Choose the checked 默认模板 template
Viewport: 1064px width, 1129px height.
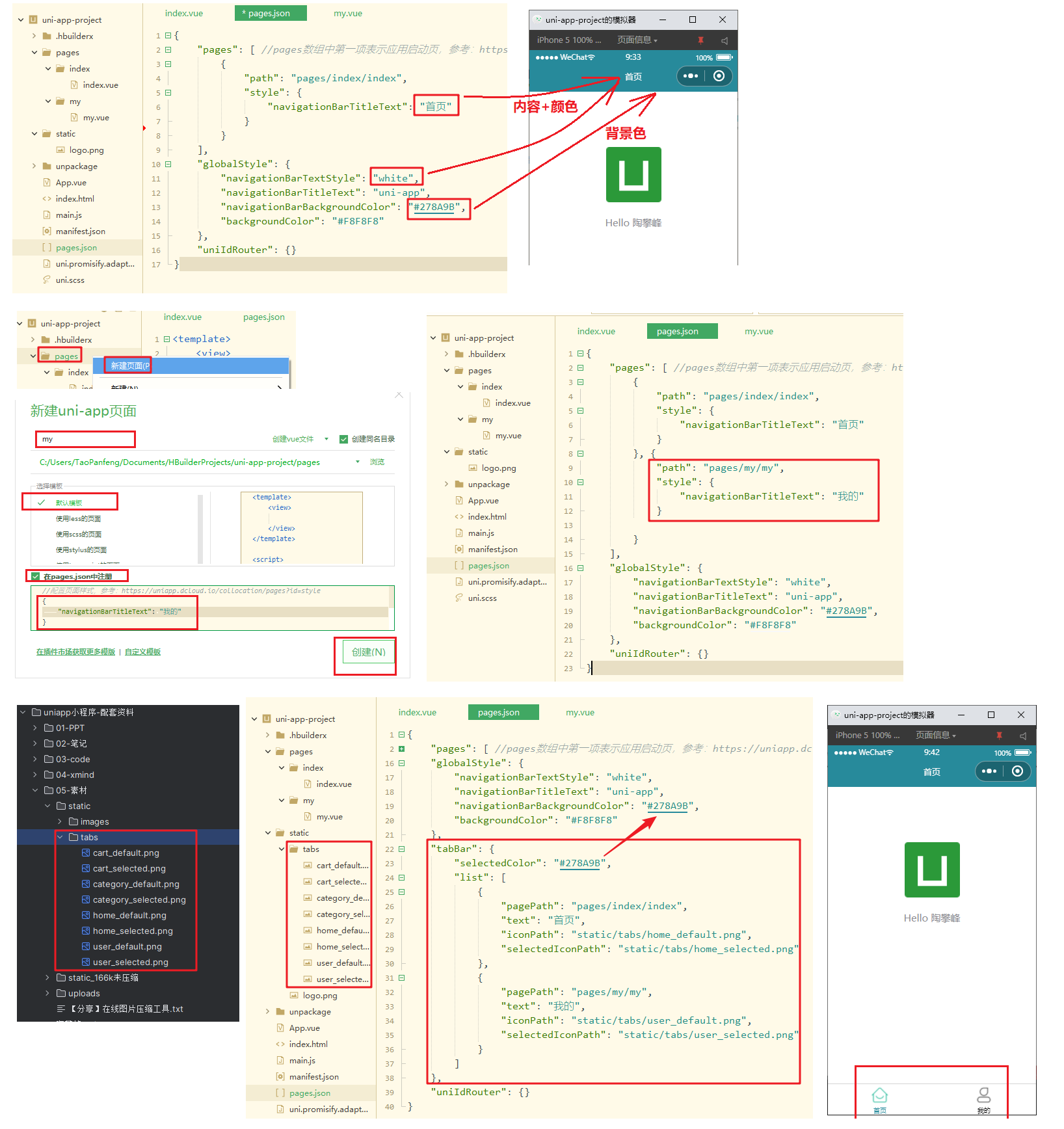68,503
